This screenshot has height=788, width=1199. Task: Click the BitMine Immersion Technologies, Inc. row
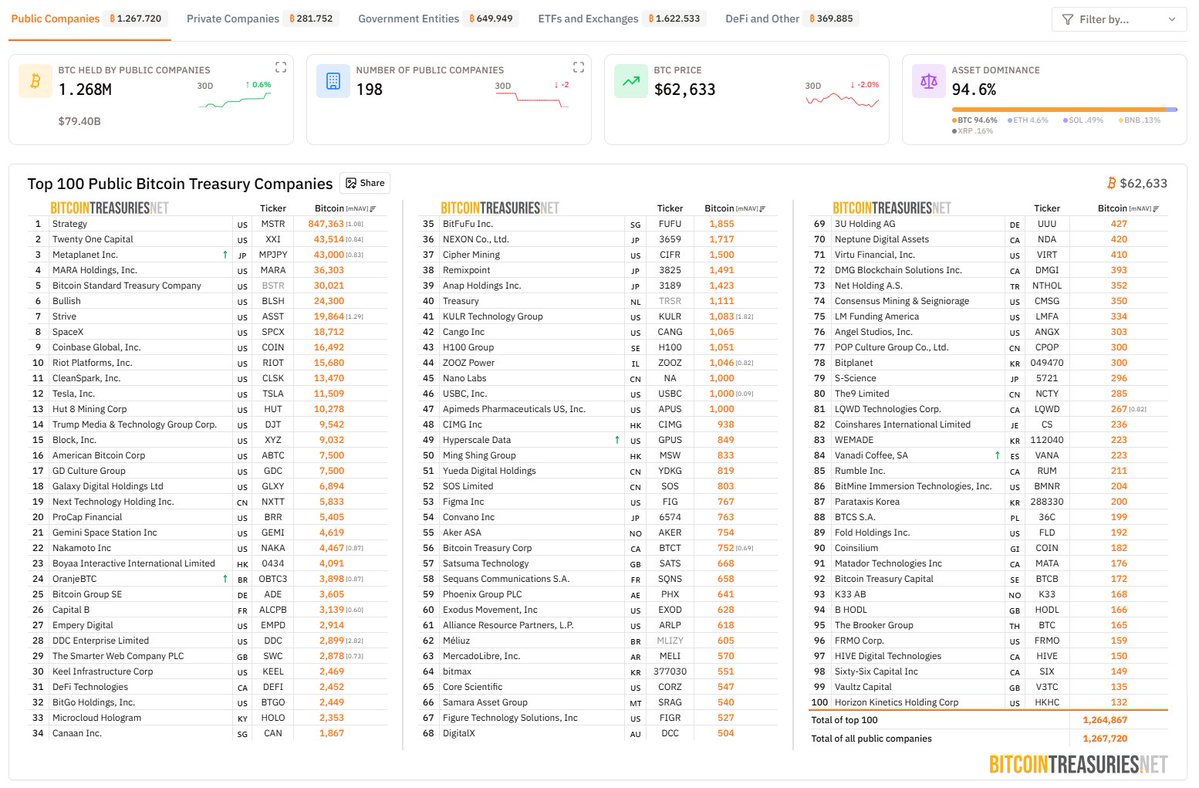tap(989, 486)
